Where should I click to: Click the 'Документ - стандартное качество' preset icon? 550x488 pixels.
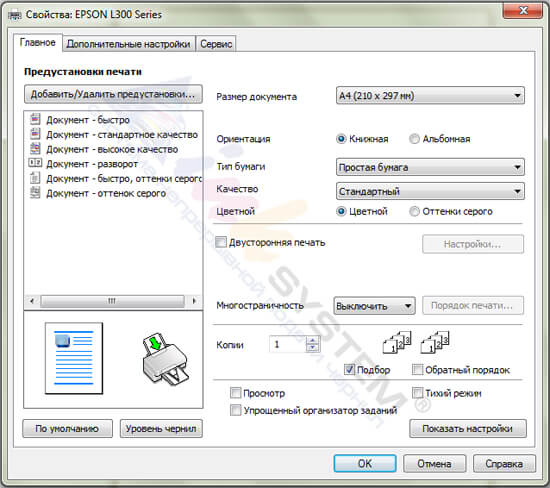point(35,134)
